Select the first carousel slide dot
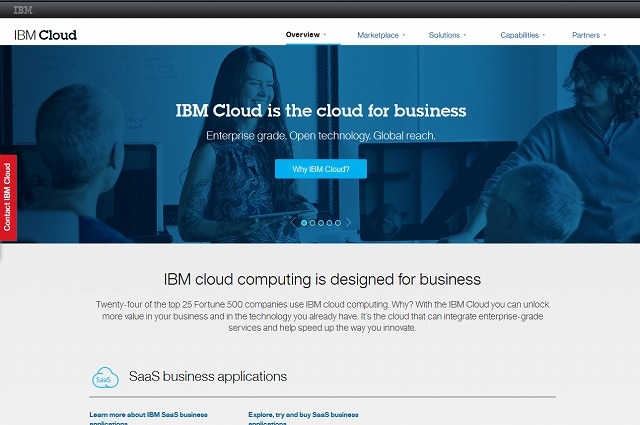This screenshot has width=640, height=425. click(304, 223)
